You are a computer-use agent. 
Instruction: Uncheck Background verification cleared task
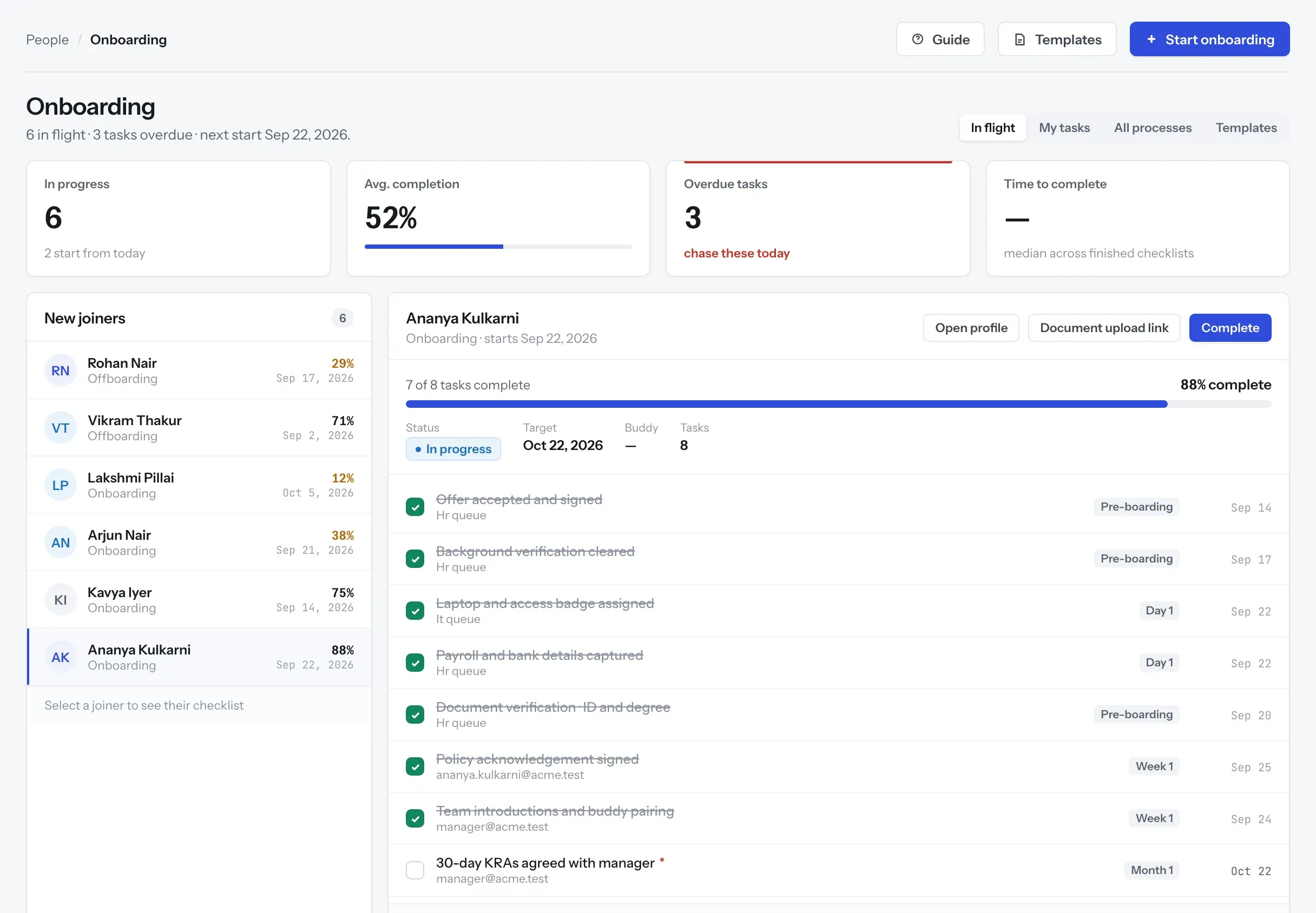[x=415, y=559]
